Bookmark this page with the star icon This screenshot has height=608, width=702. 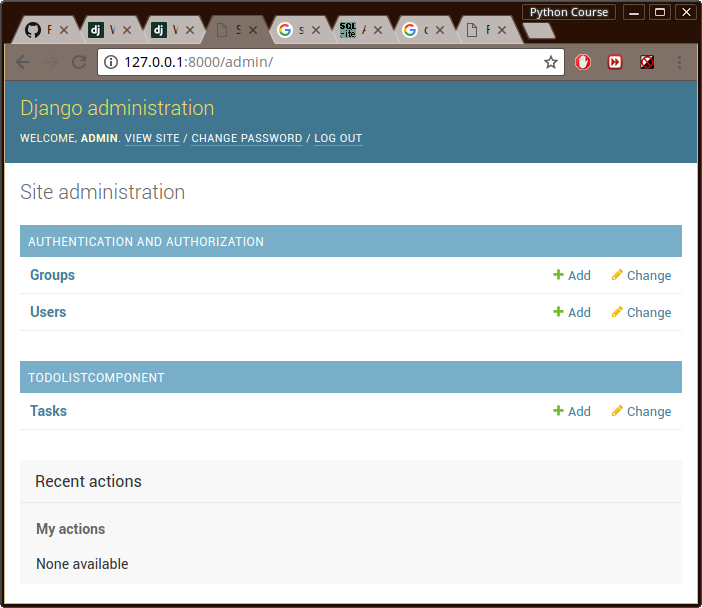[550, 62]
